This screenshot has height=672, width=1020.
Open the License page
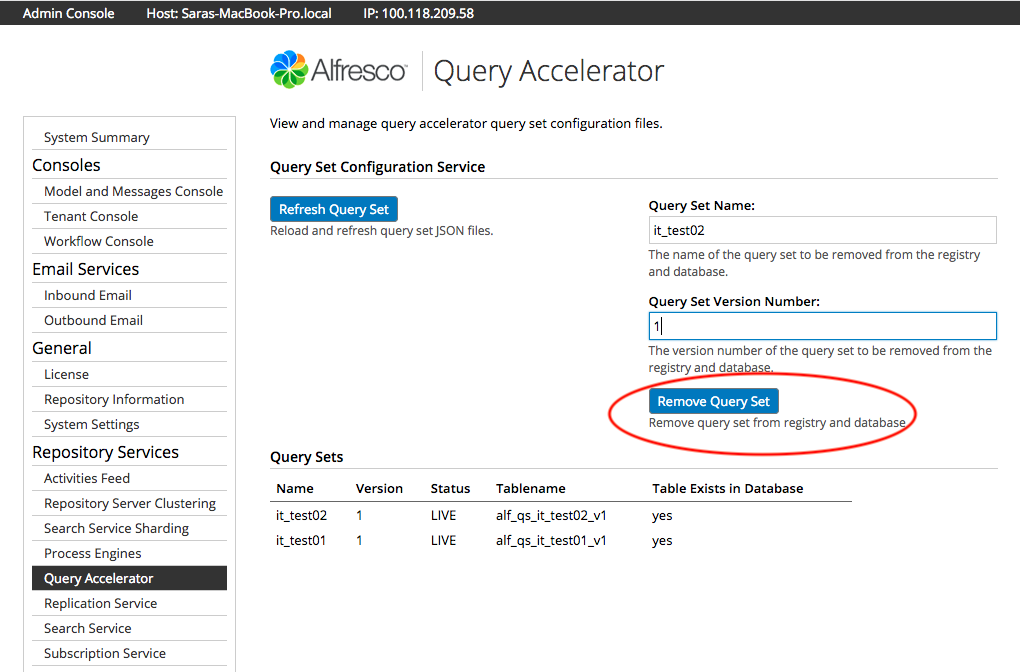[x=65, y=374]
